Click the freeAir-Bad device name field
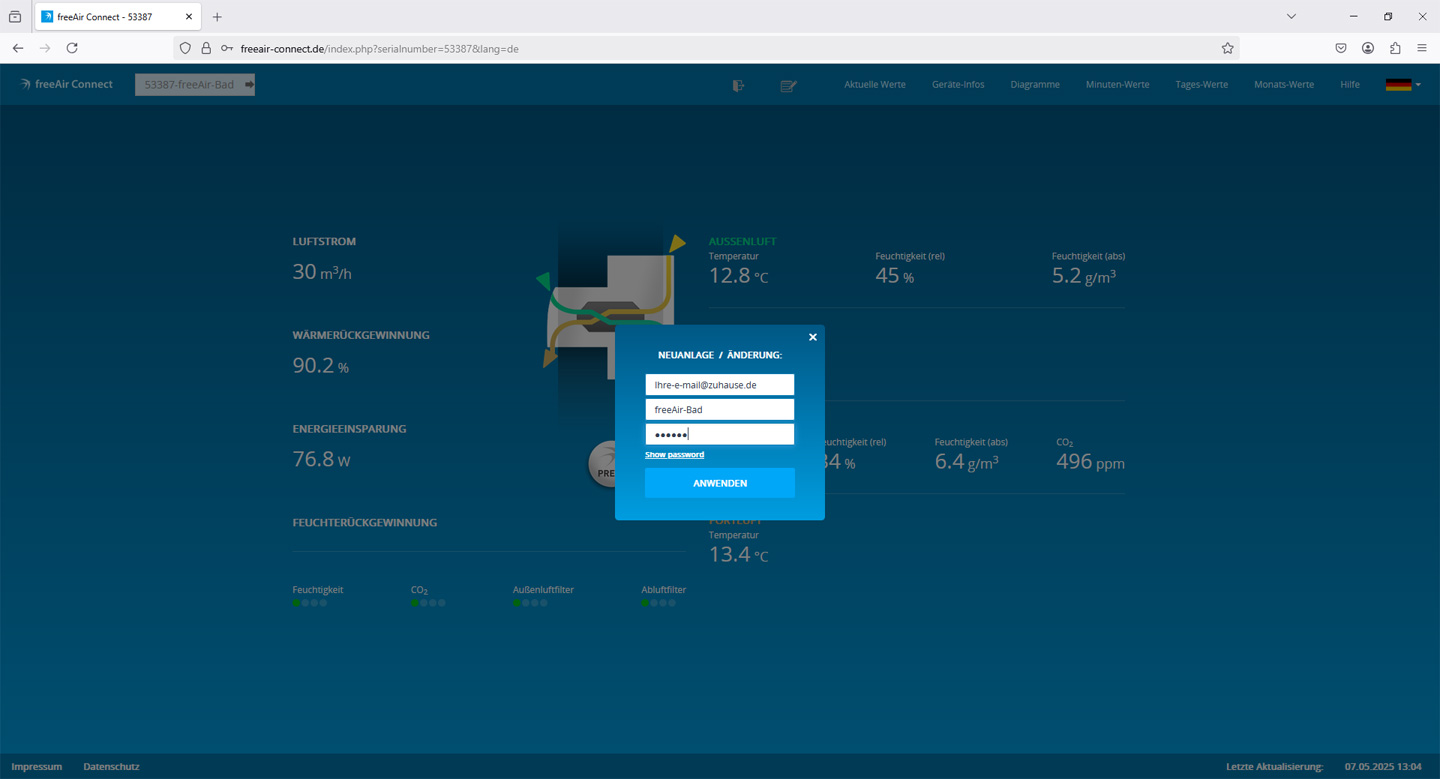The image size is (1440, 779). click(720, 410)
